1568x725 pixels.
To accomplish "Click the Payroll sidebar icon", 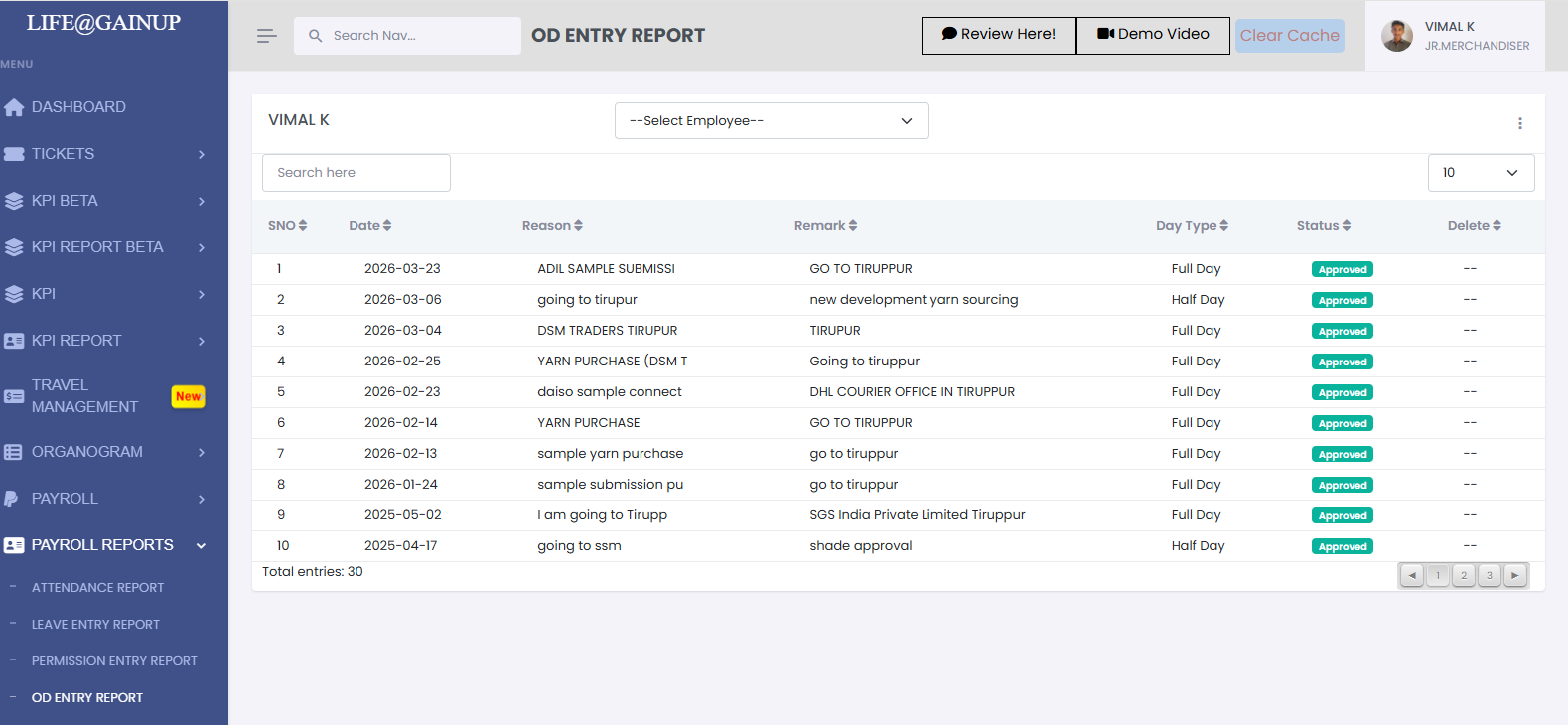I will click(12, 499).
